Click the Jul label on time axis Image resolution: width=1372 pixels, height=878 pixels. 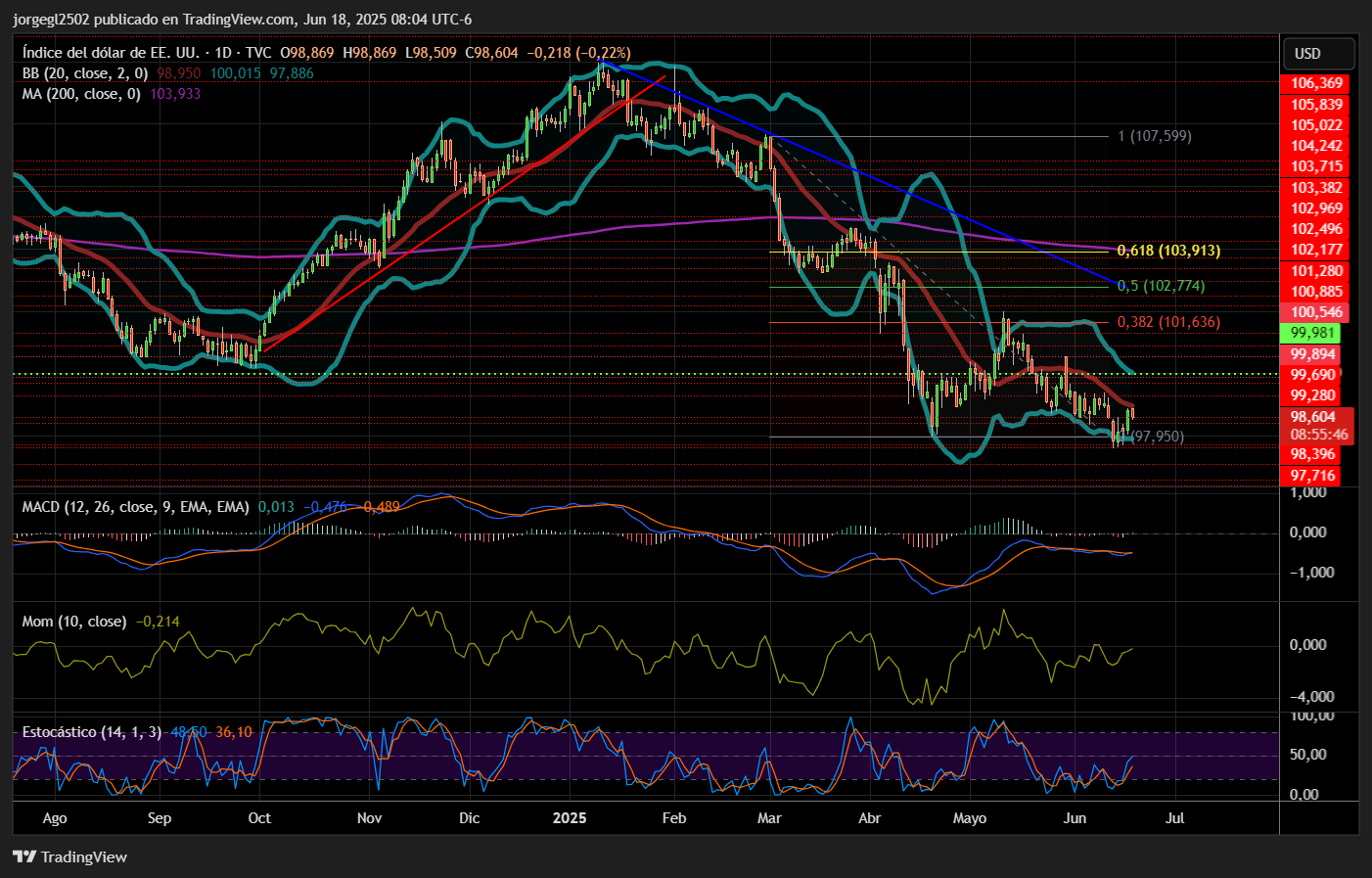click(1175, 818)
